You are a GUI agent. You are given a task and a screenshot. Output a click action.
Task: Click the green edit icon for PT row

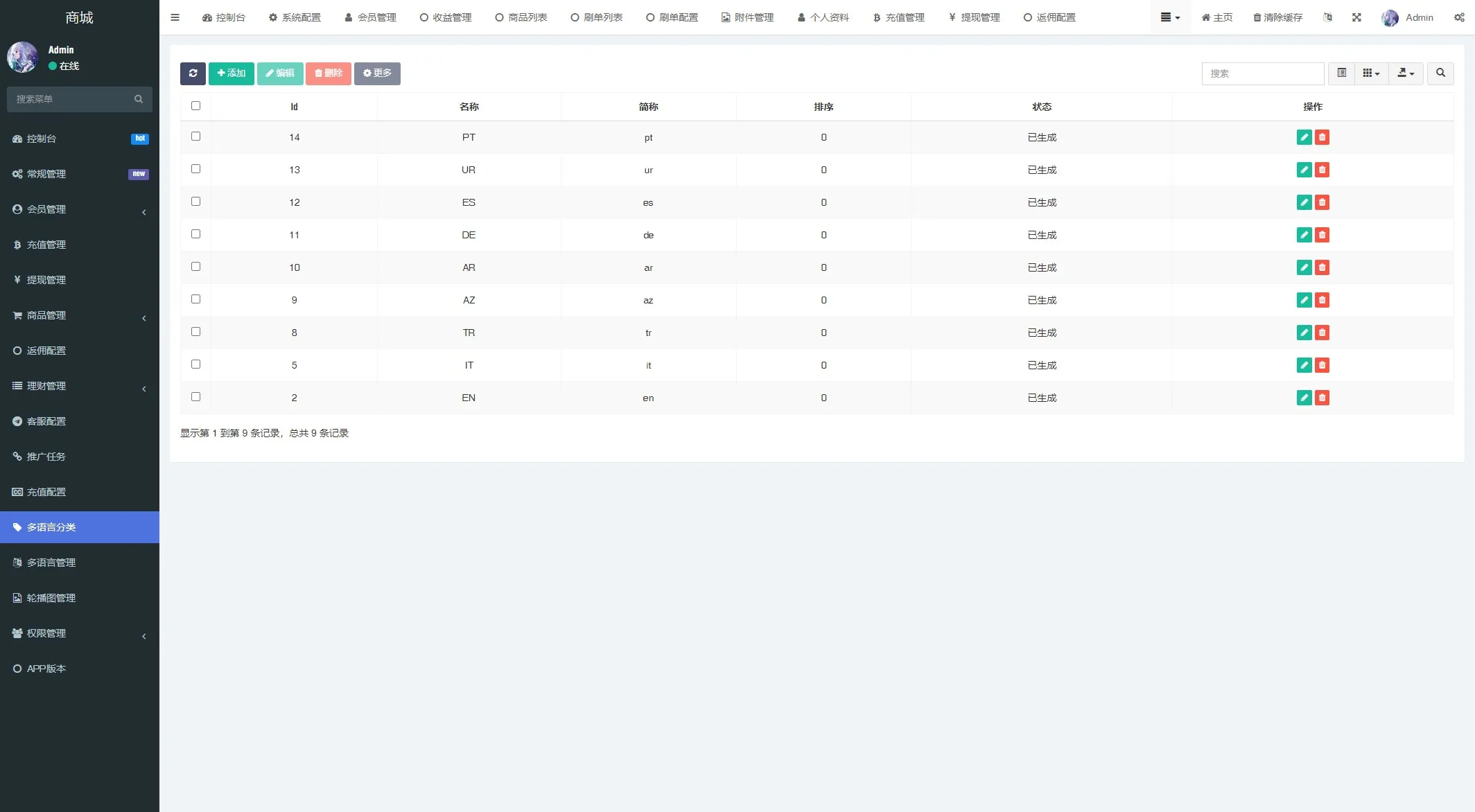click(1304, 137)
